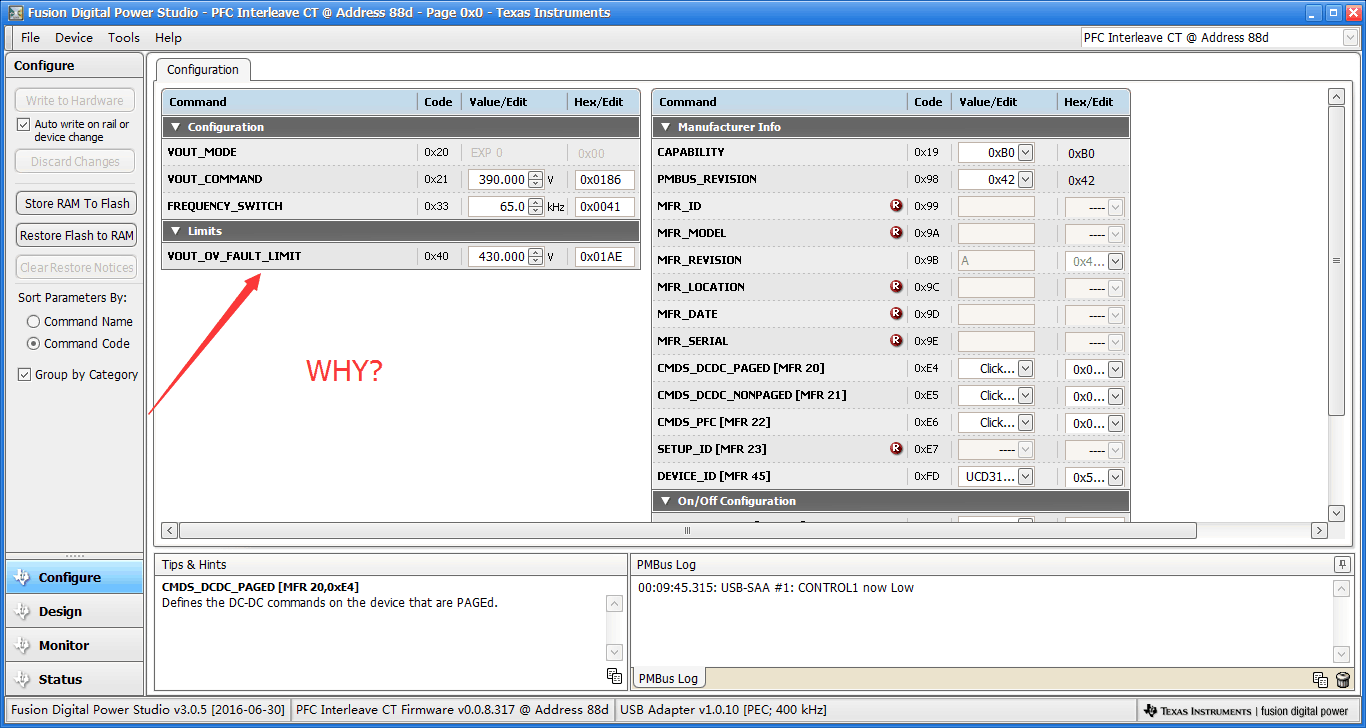
Task: Click the read-only R icon beside MFR_LOCATION
Action: (x=896, y=287)
